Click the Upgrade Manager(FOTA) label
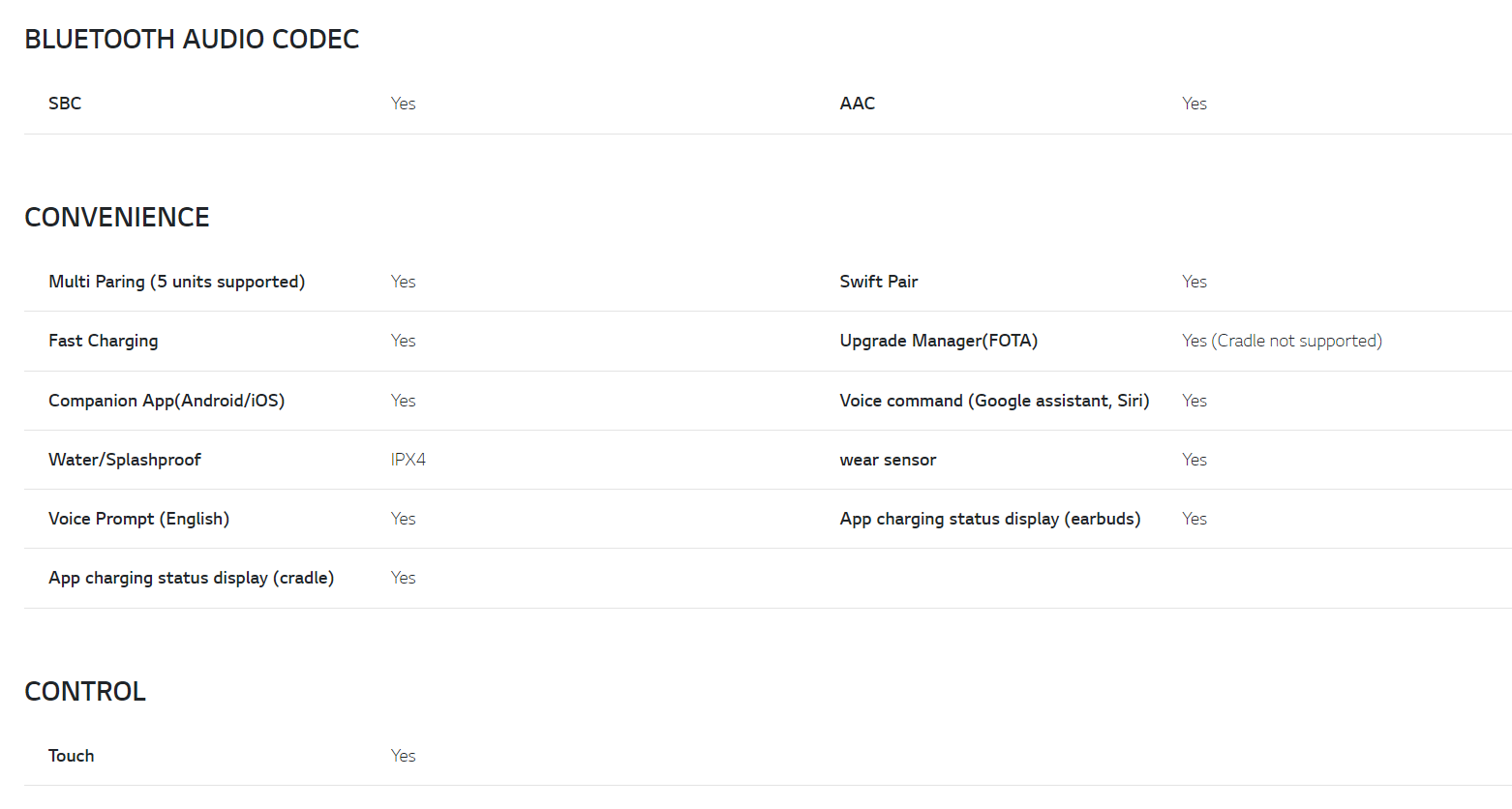Screen dimensions: 1512x809 click(938, 341)
